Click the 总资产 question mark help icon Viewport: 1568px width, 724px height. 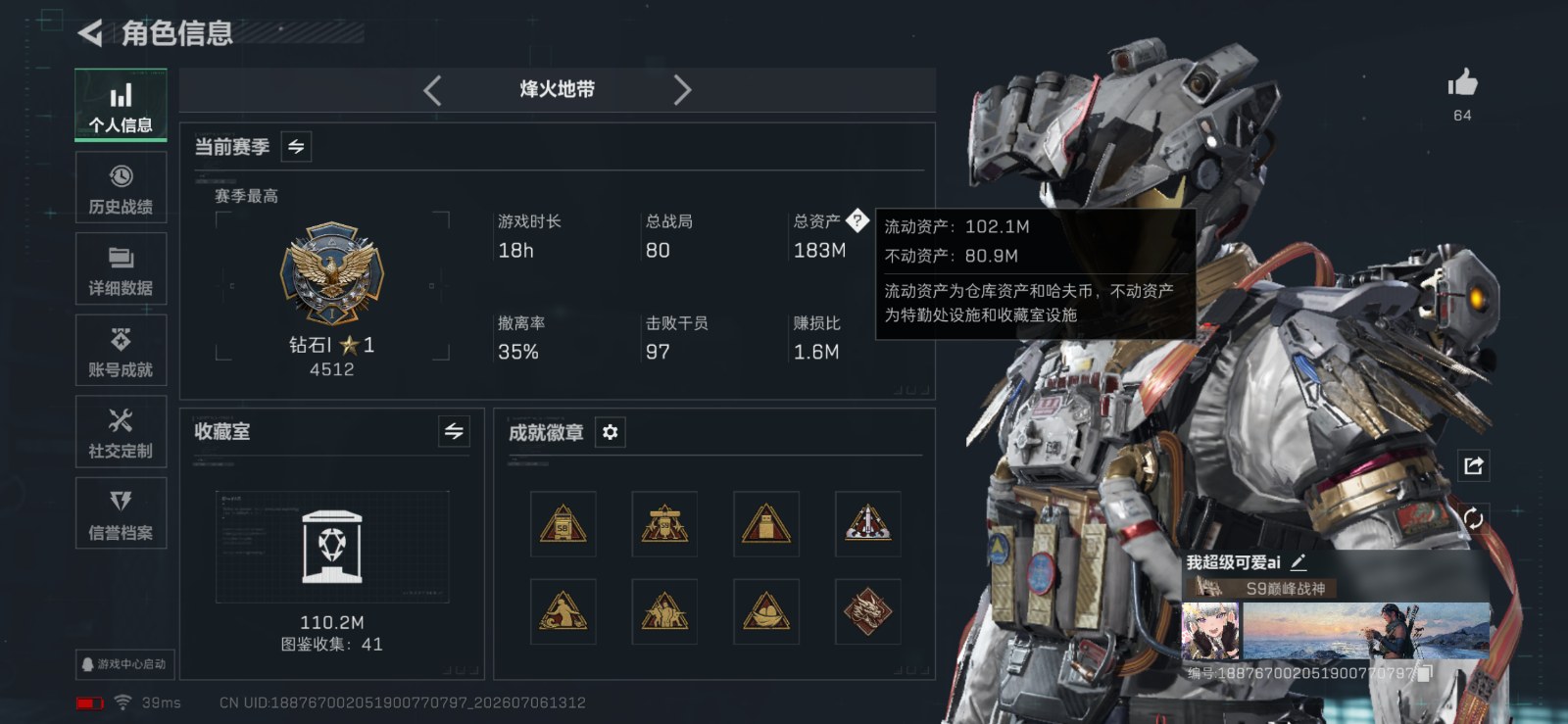coord(857,220)
